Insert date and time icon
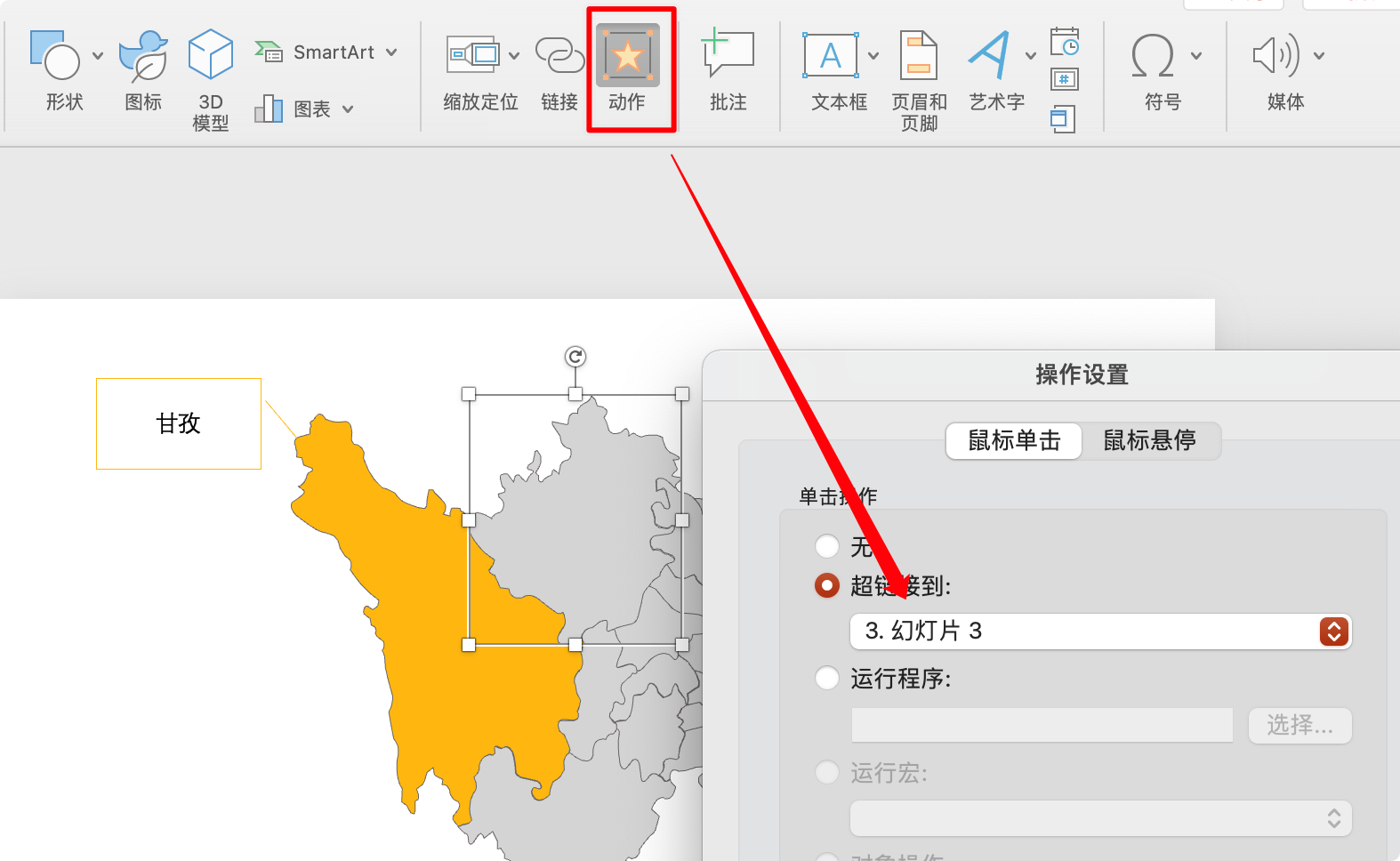The height and width of the screenshot is (861, 1400). pos(1064,41)
